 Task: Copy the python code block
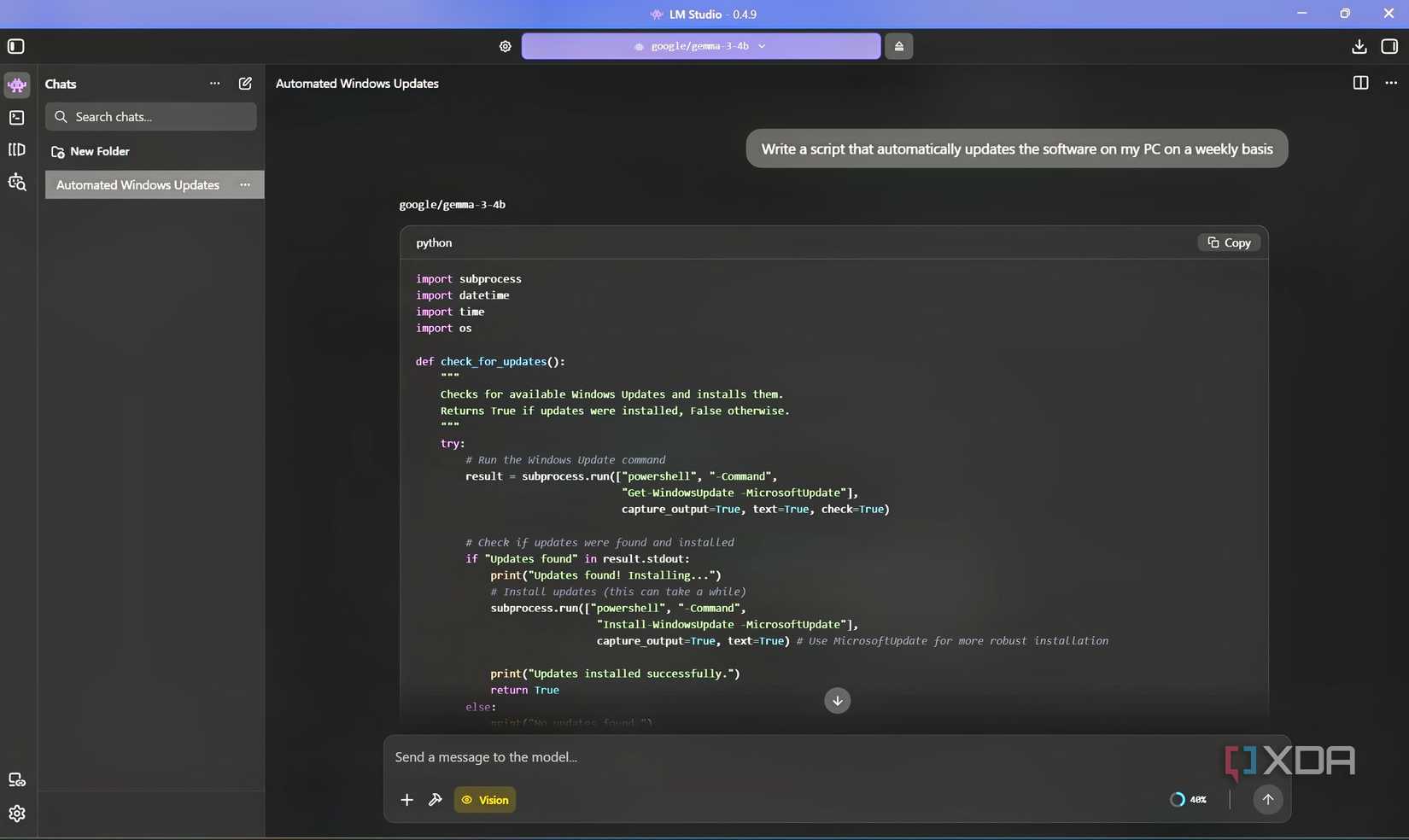1229,242
